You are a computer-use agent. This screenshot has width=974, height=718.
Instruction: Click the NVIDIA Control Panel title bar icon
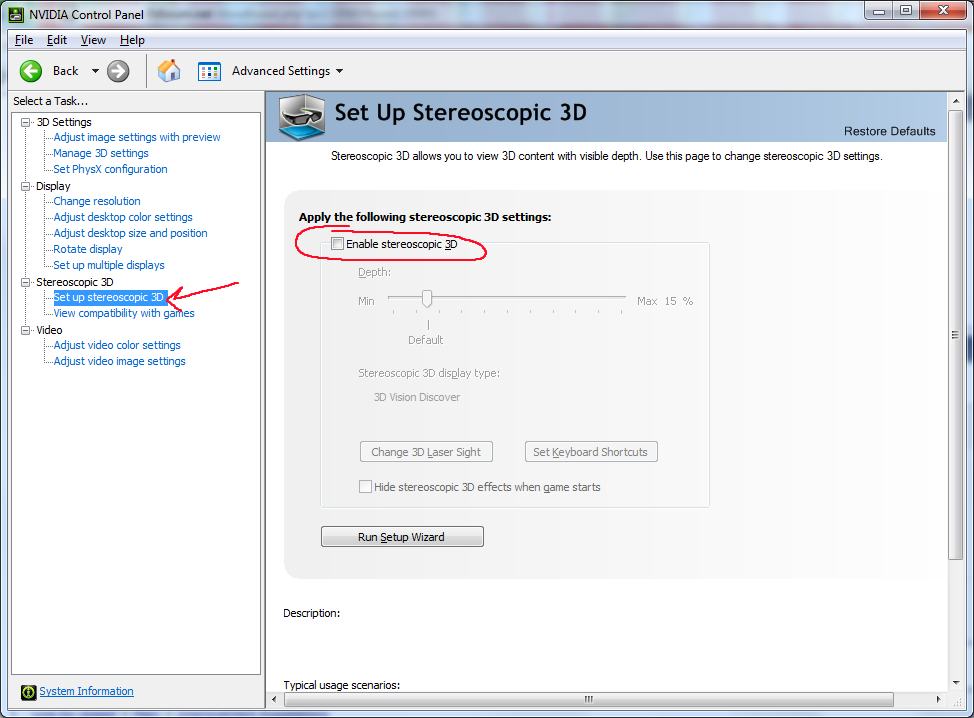(x=16, y=14)
